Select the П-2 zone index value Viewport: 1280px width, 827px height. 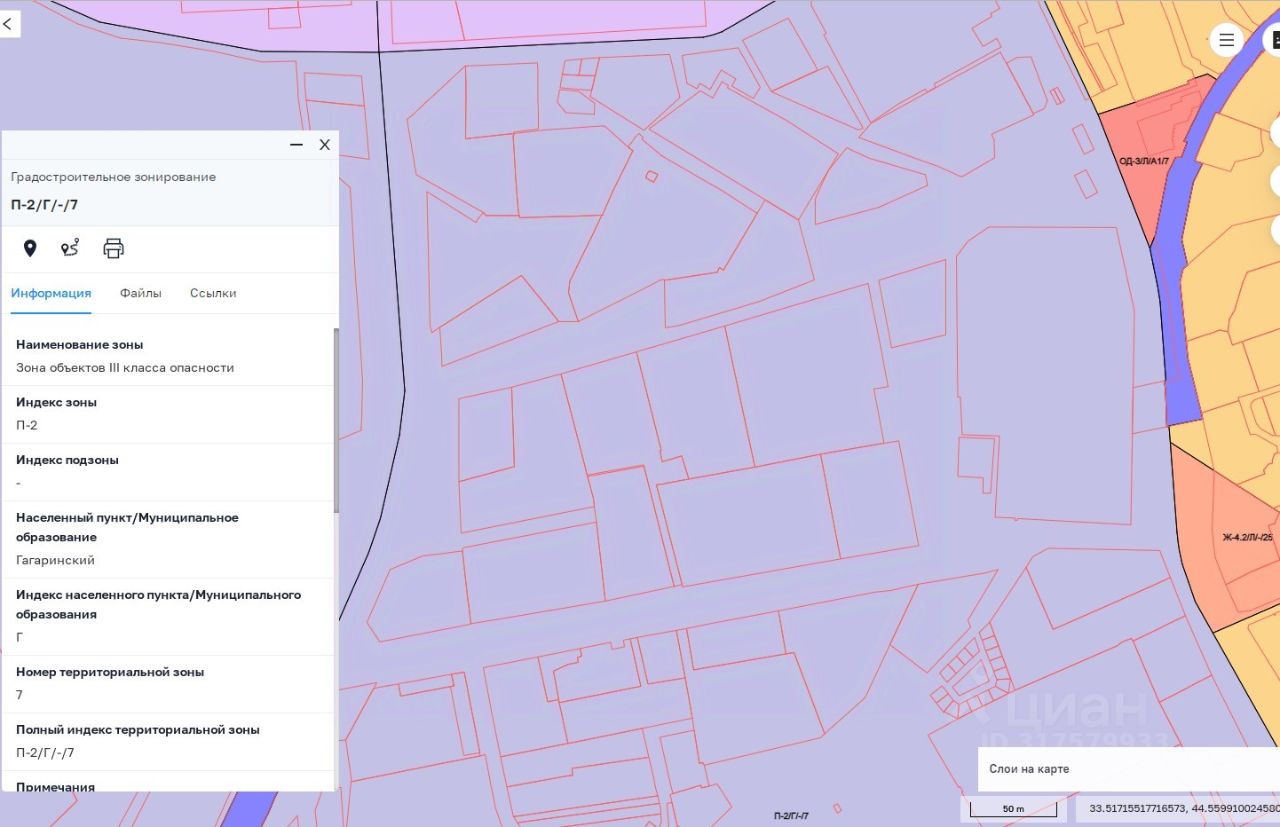[x=27, y=425]
